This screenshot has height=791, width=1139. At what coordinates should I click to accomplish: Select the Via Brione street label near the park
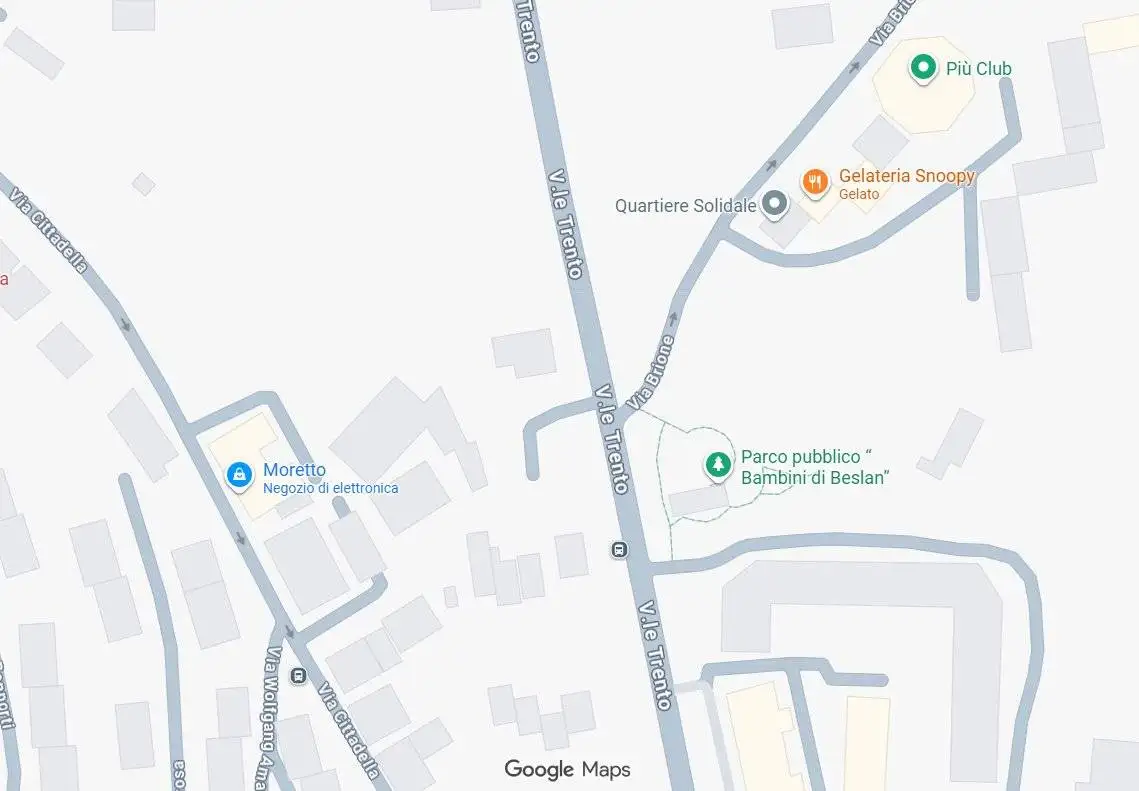pyautogui.click(x=651, y=372)
